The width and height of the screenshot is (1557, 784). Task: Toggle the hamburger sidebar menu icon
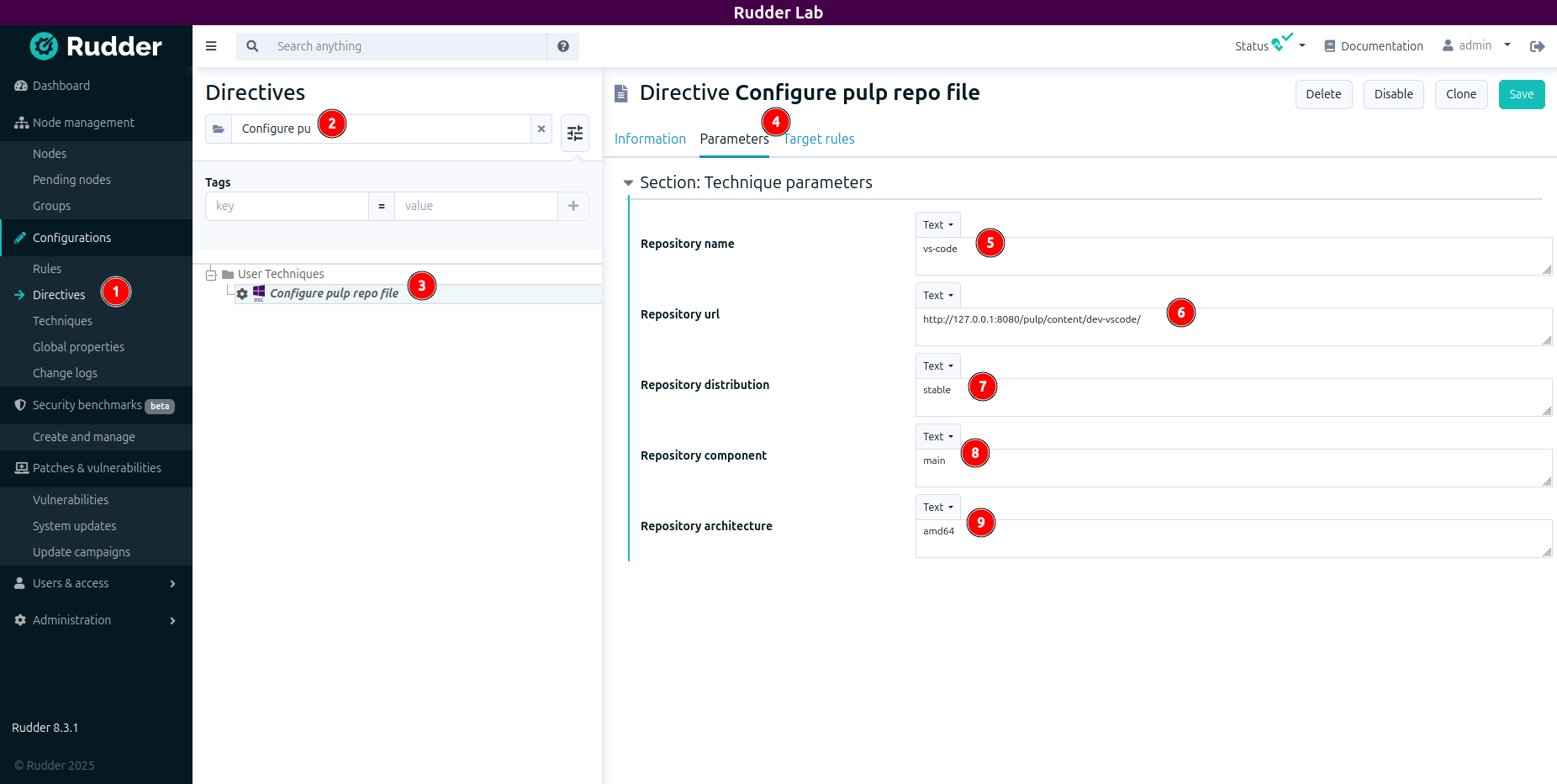pos(211,46)
